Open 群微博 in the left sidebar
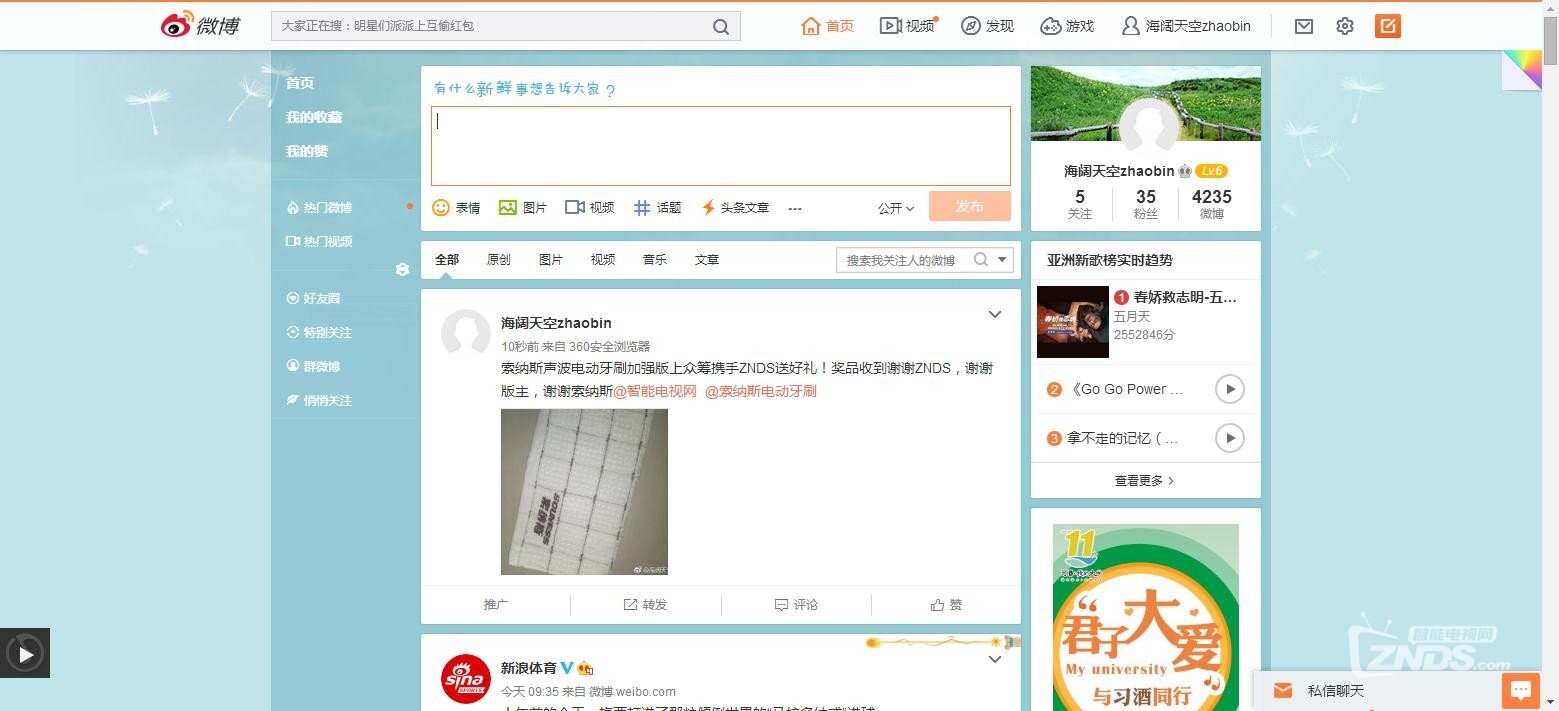 313,367
